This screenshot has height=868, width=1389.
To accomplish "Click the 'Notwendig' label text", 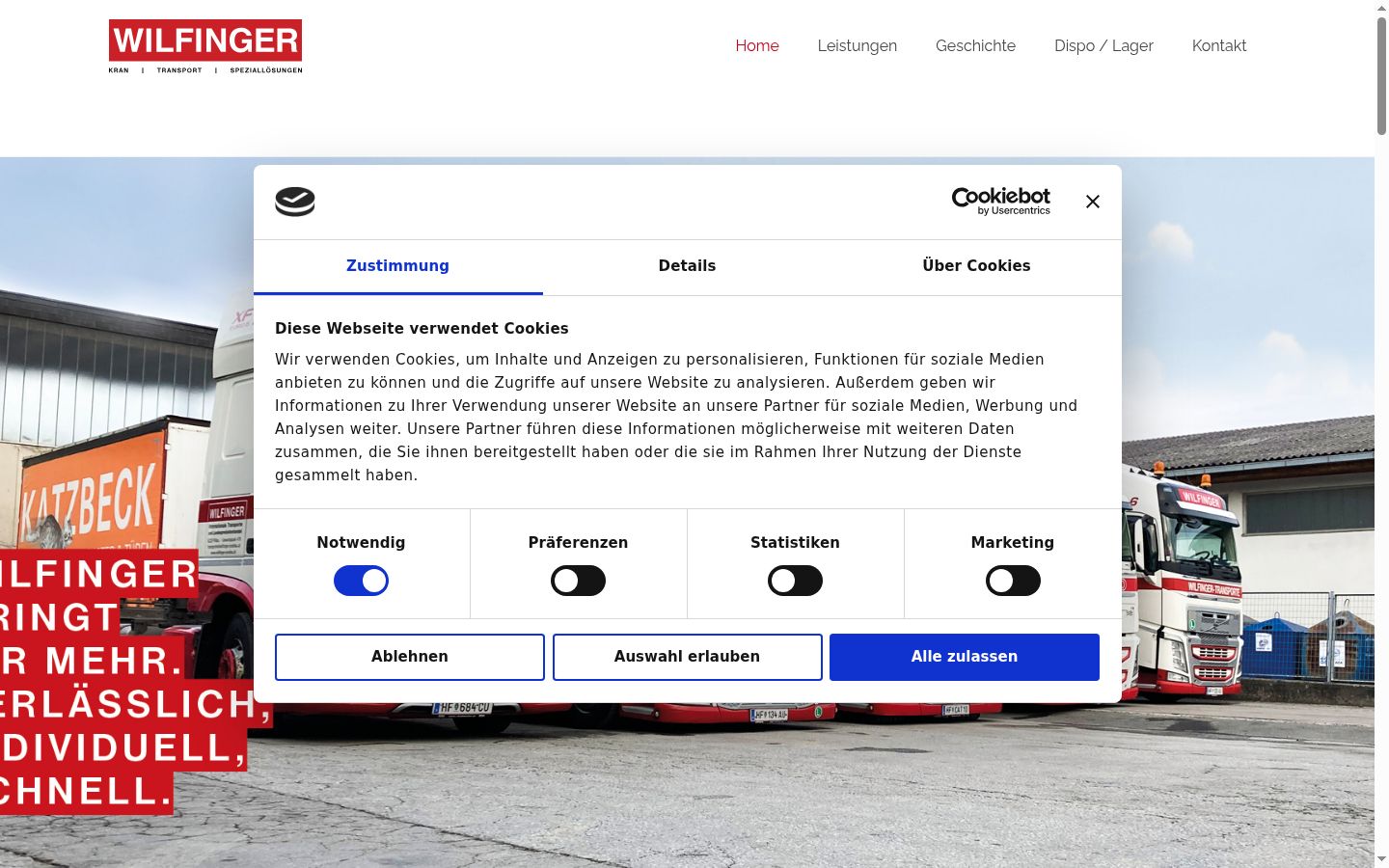I will [x=361, y=543].
